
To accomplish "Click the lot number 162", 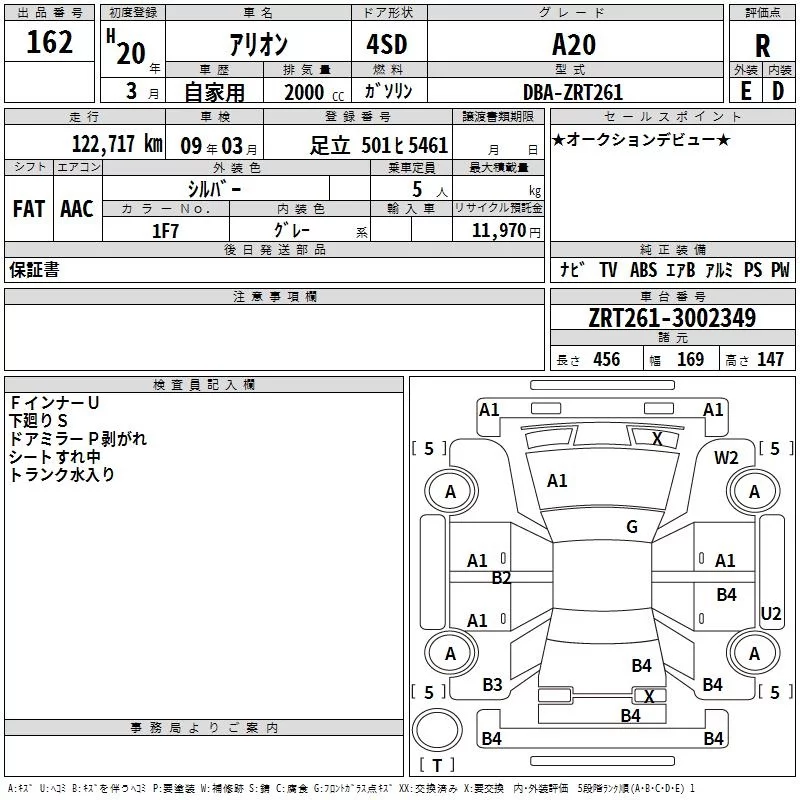I will (x=49, y=42).
